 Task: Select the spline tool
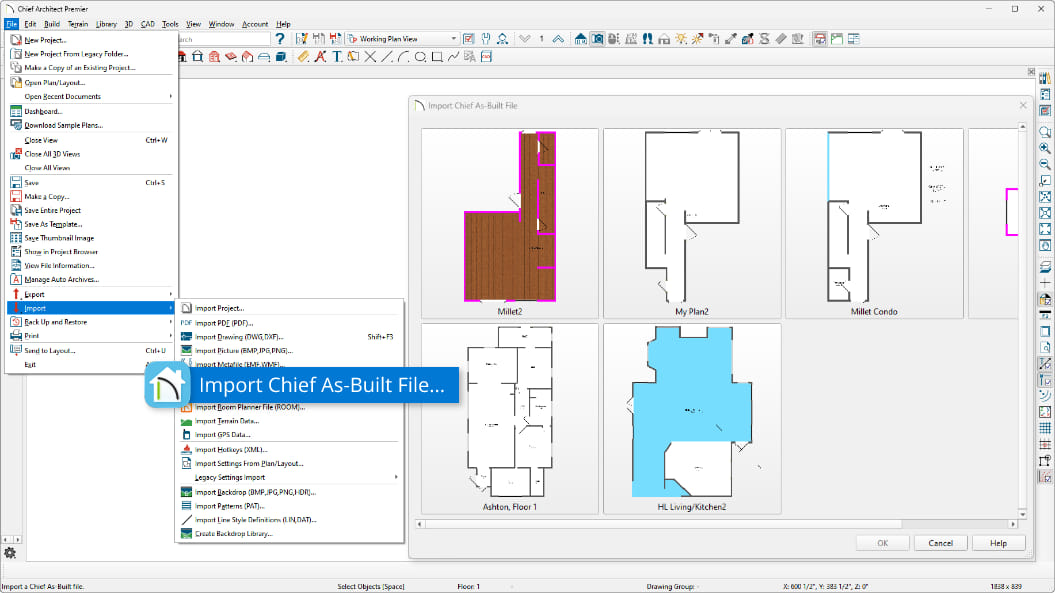click(x=453, y=57)
